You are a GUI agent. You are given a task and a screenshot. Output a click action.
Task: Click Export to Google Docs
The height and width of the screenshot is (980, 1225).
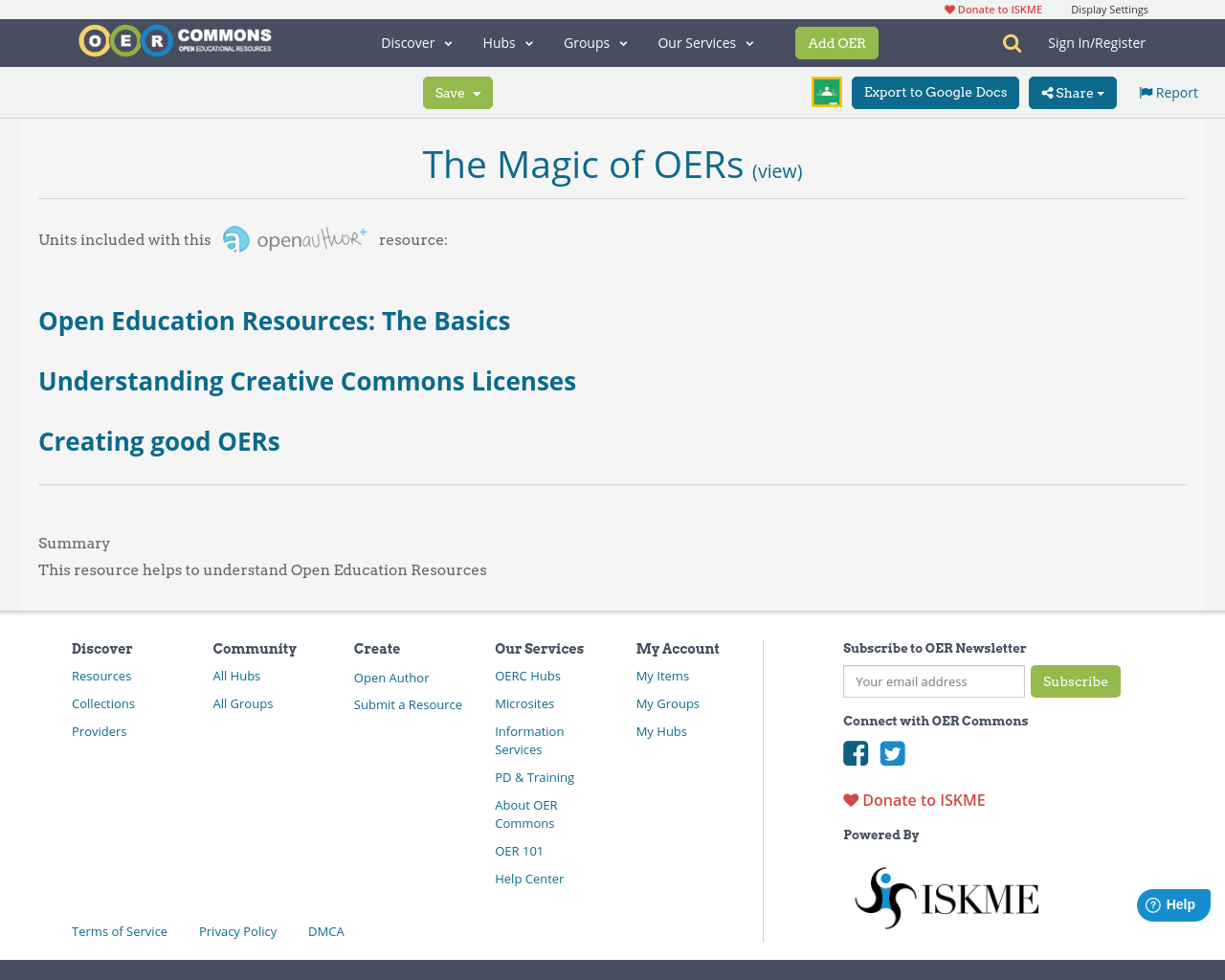coord(935,92)
